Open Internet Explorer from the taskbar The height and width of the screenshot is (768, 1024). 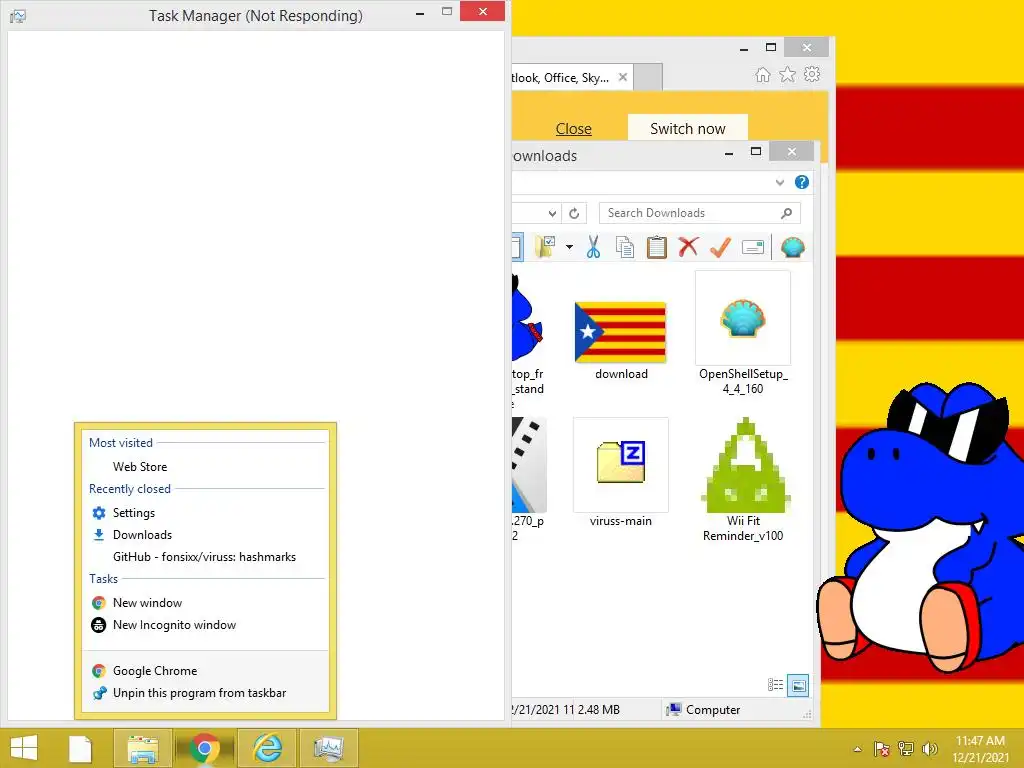click(267, 748)
